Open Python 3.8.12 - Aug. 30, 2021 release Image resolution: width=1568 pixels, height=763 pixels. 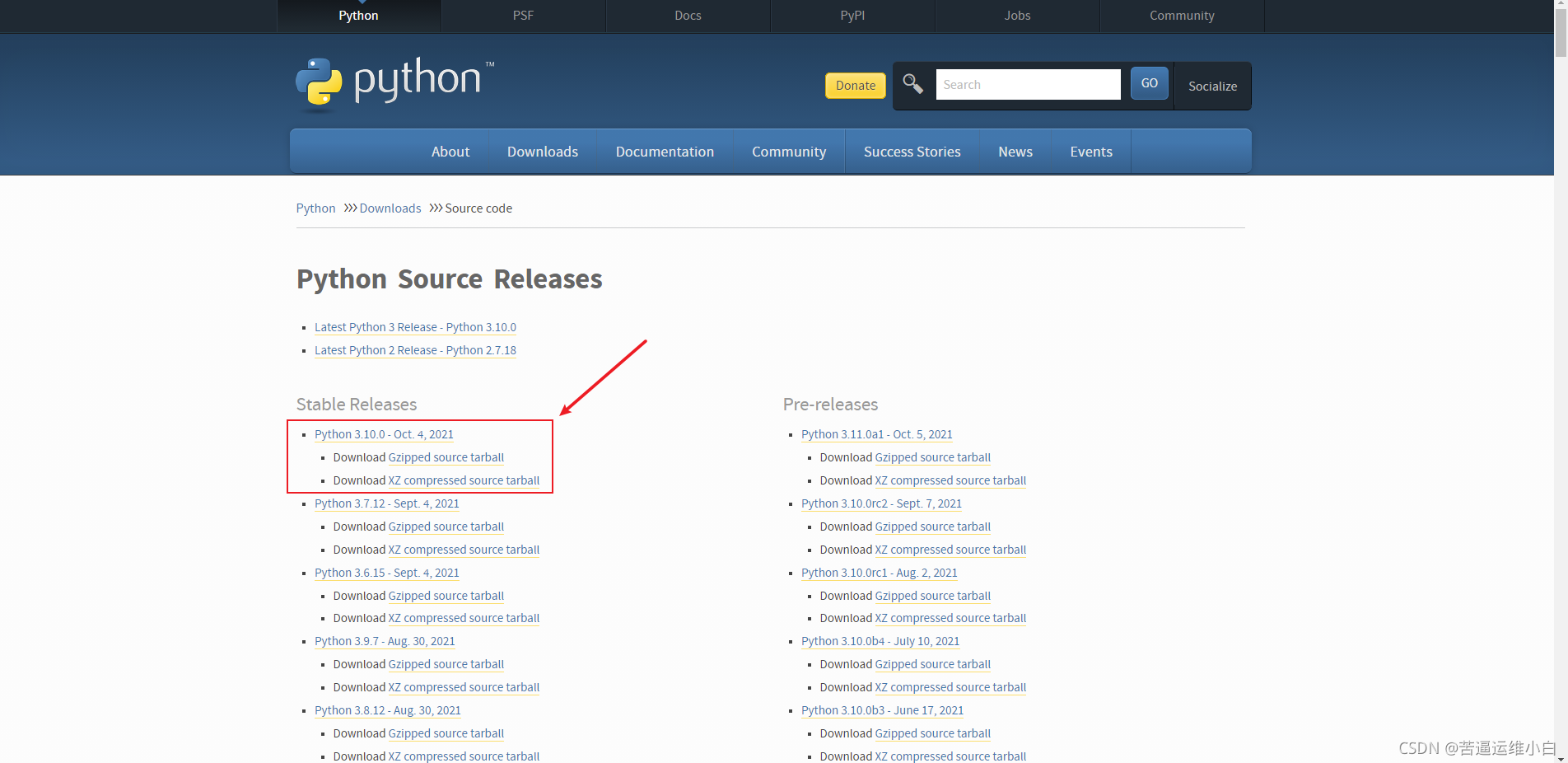point(388,710)
